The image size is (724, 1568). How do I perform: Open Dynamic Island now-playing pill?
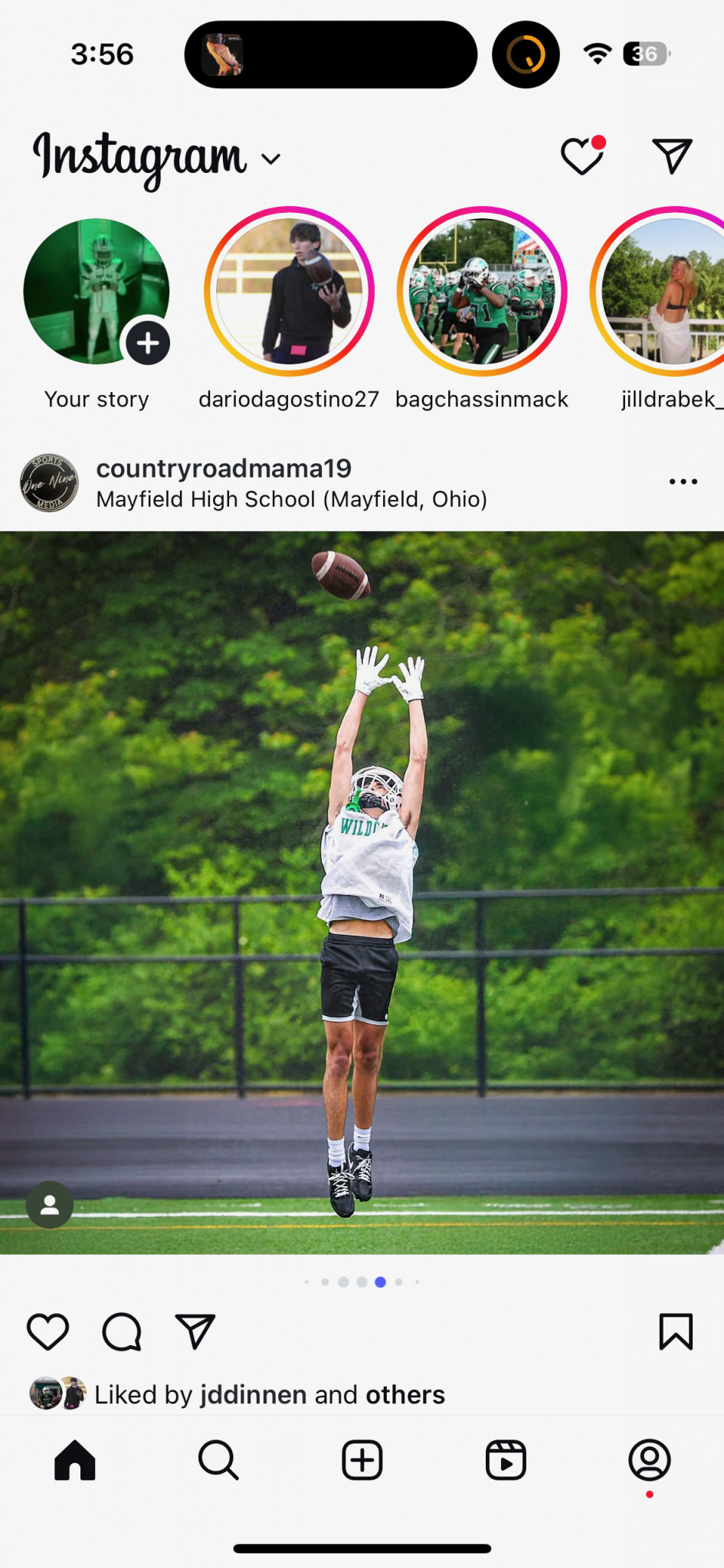point(331,54)
